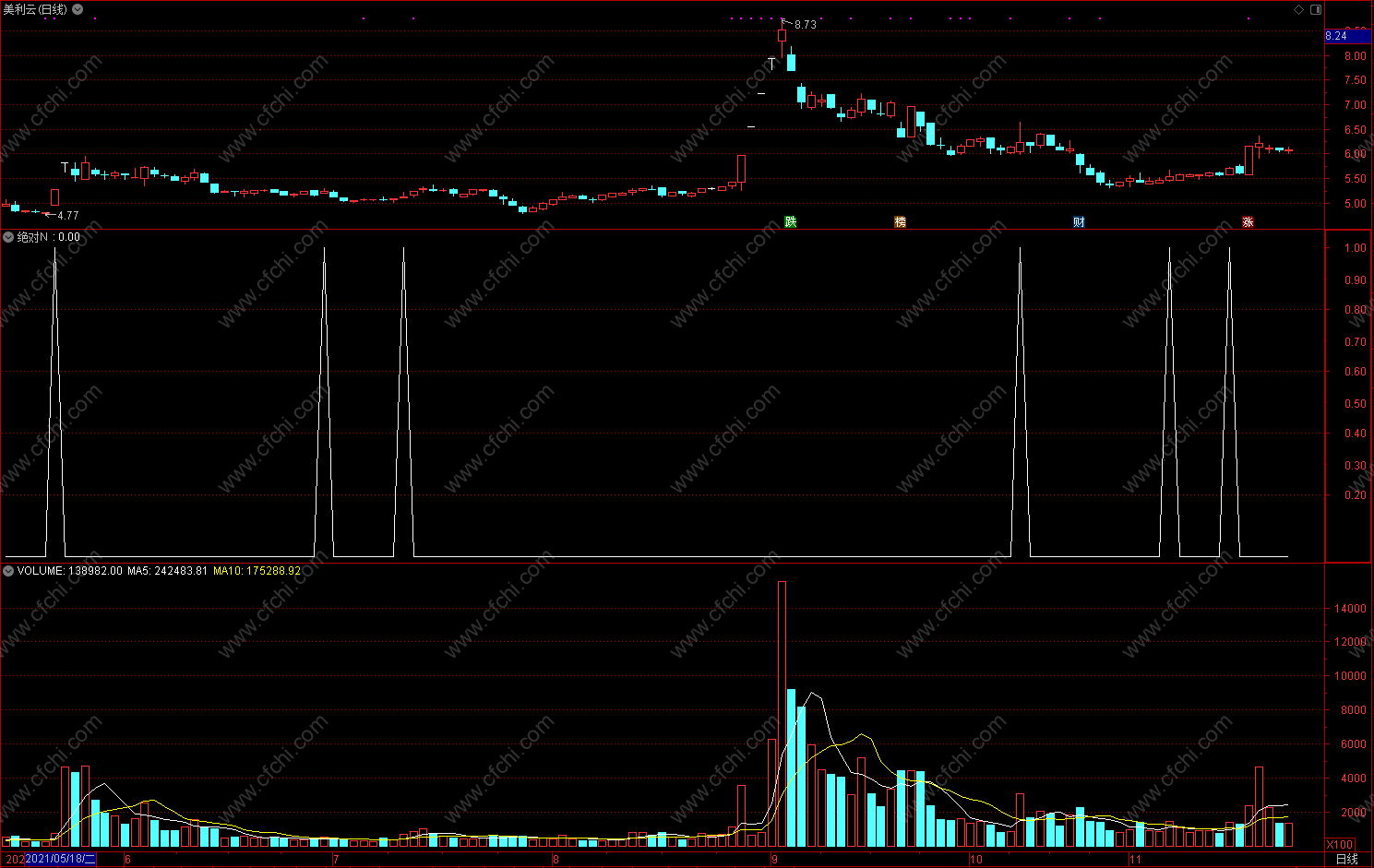Click the 14000 volume axis label
The width and height of the screenshot is (1374, 868).
[1350, 609]
